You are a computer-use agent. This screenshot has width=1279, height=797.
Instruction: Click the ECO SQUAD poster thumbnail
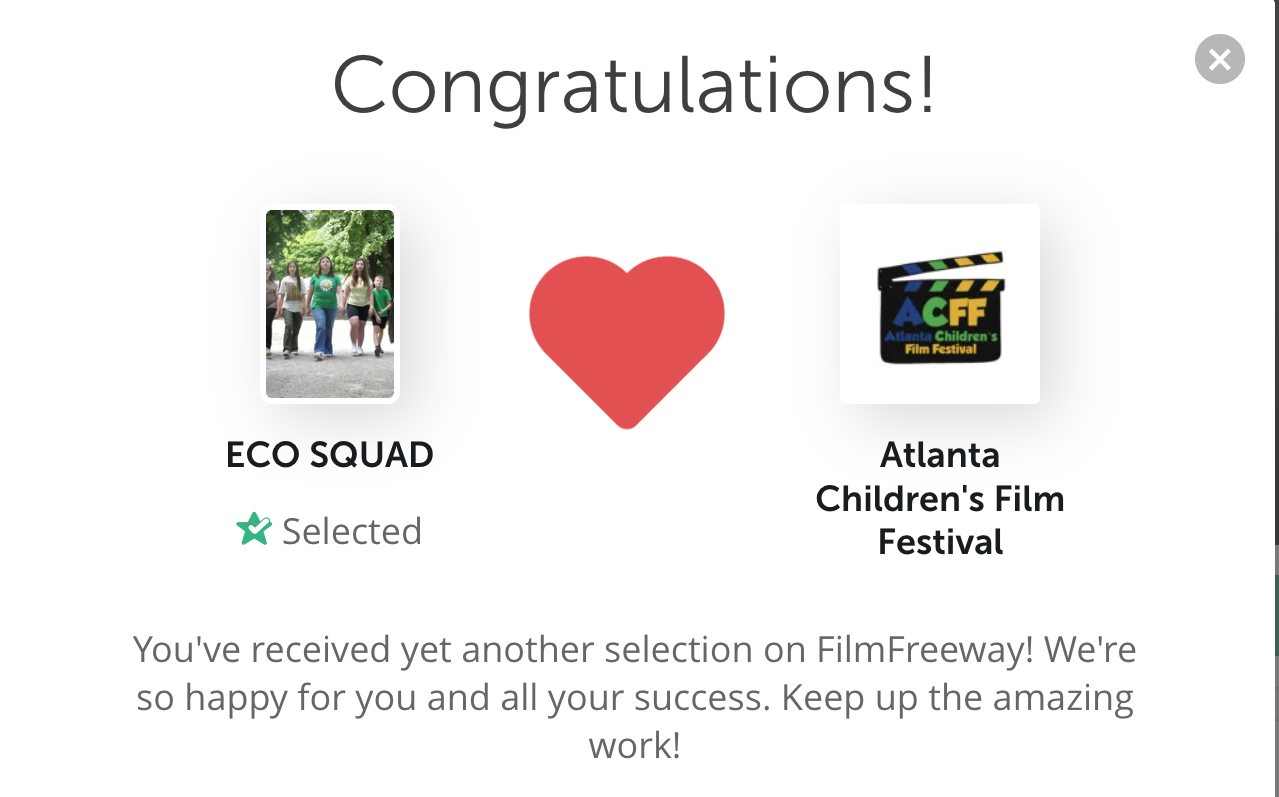tap(330, 304)
